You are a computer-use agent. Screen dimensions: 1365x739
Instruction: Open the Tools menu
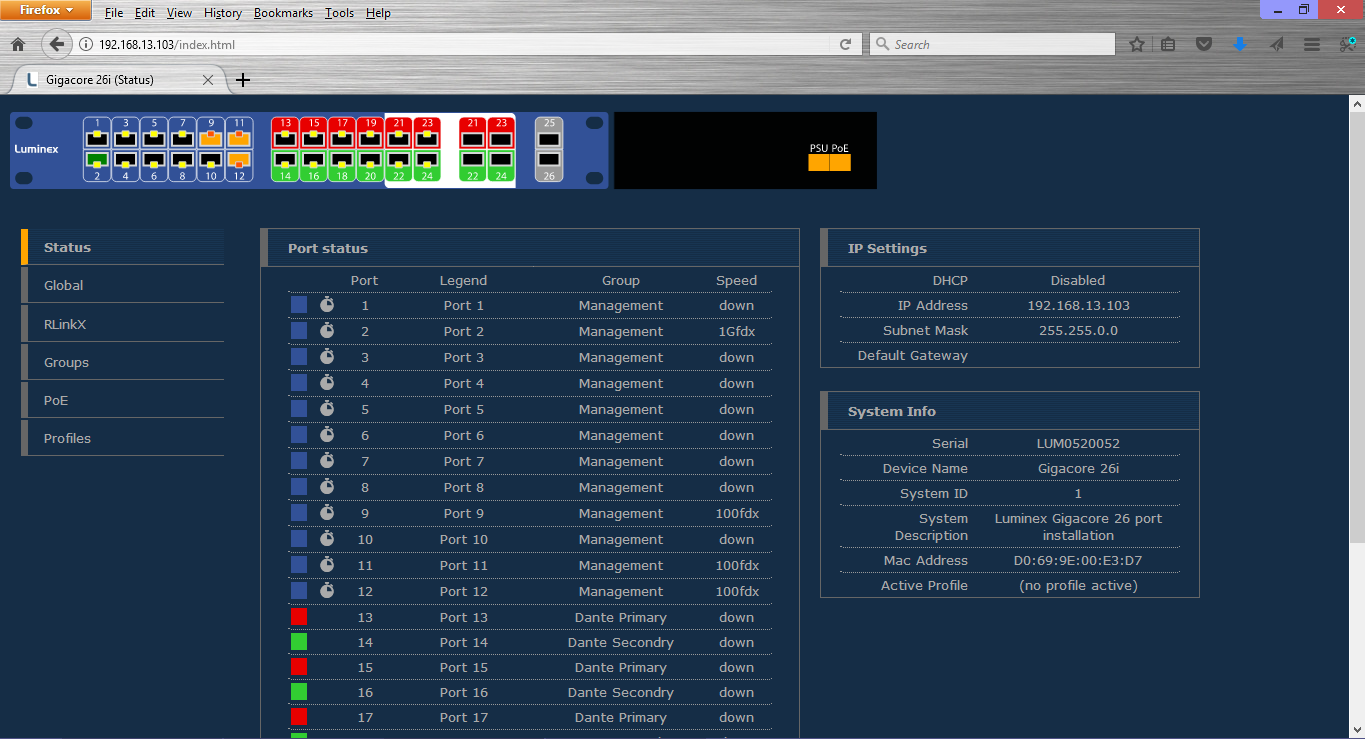pos(339,13)
